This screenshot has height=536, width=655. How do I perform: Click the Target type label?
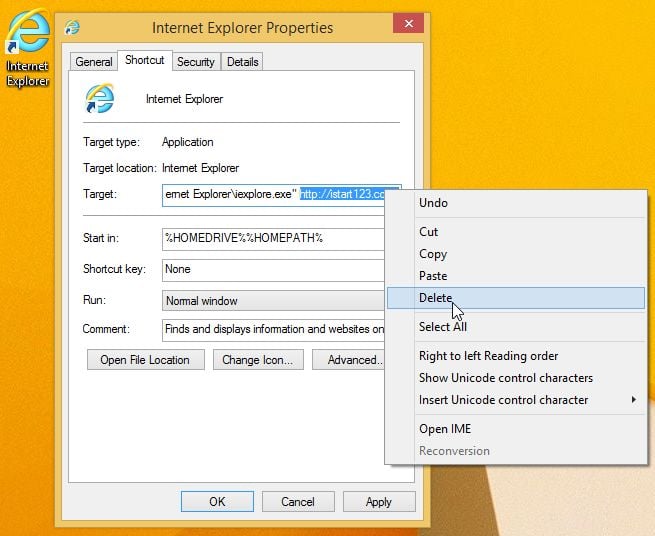111,142
